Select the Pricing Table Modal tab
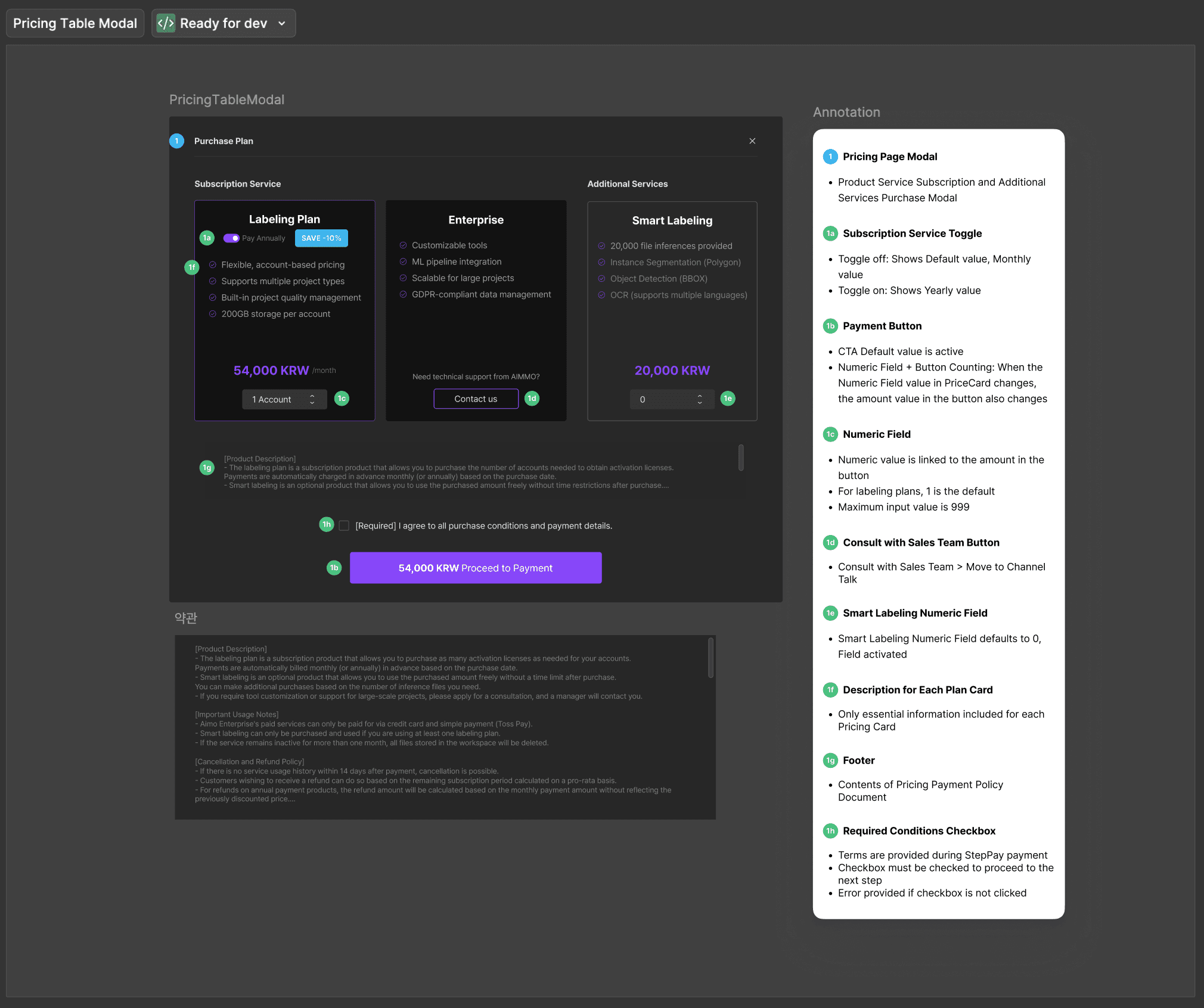The height and width of the screenshot is (1008, 1204). click(x=75, y=23)
